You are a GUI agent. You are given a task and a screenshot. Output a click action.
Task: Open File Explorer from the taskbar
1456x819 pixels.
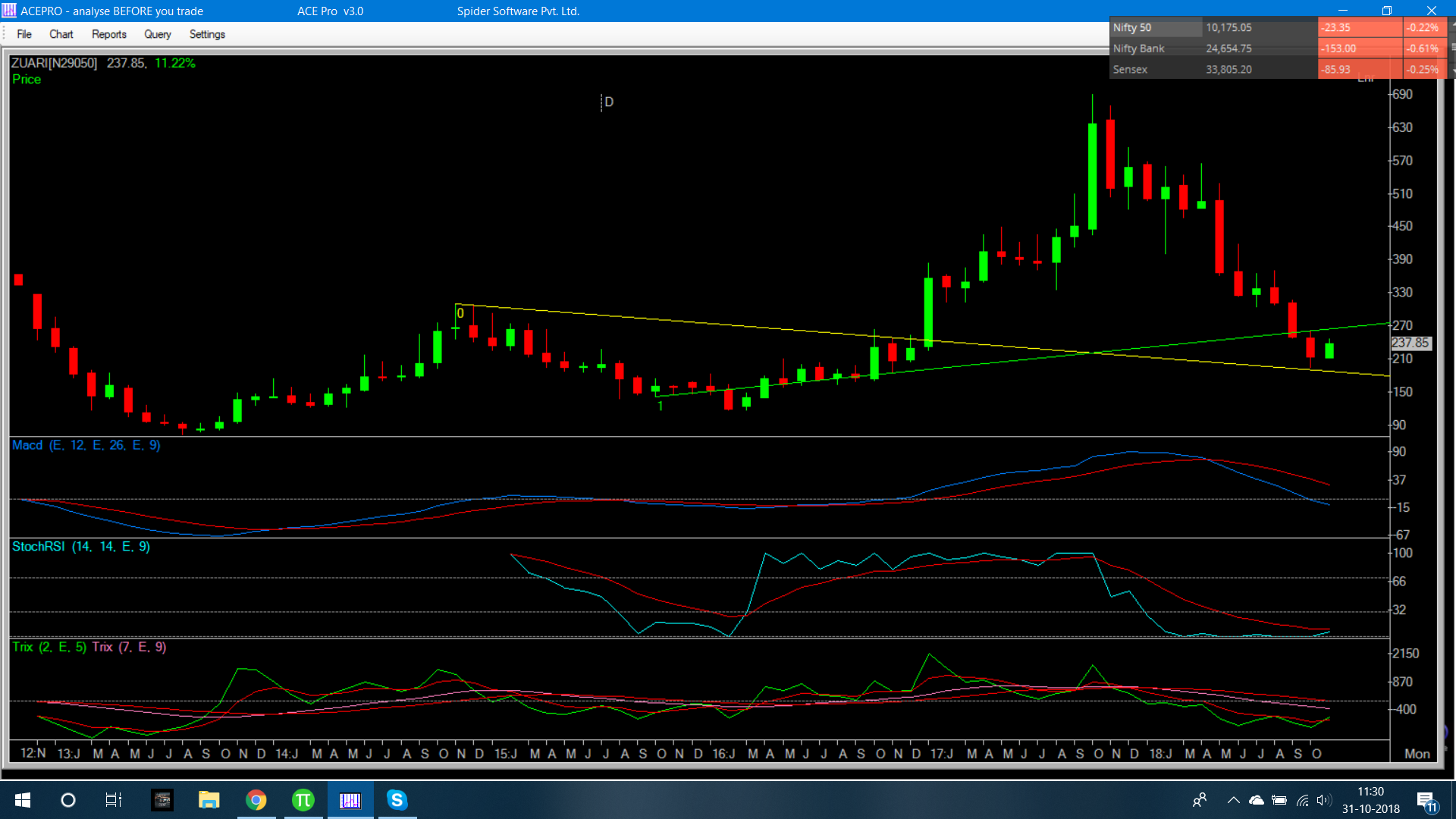[209, 800]
